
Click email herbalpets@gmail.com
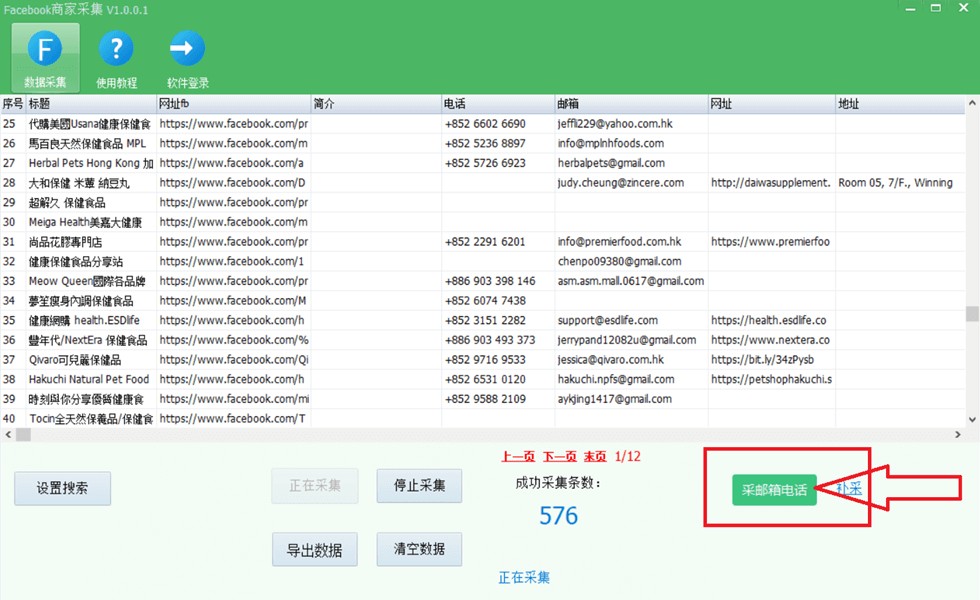(611, 163)
